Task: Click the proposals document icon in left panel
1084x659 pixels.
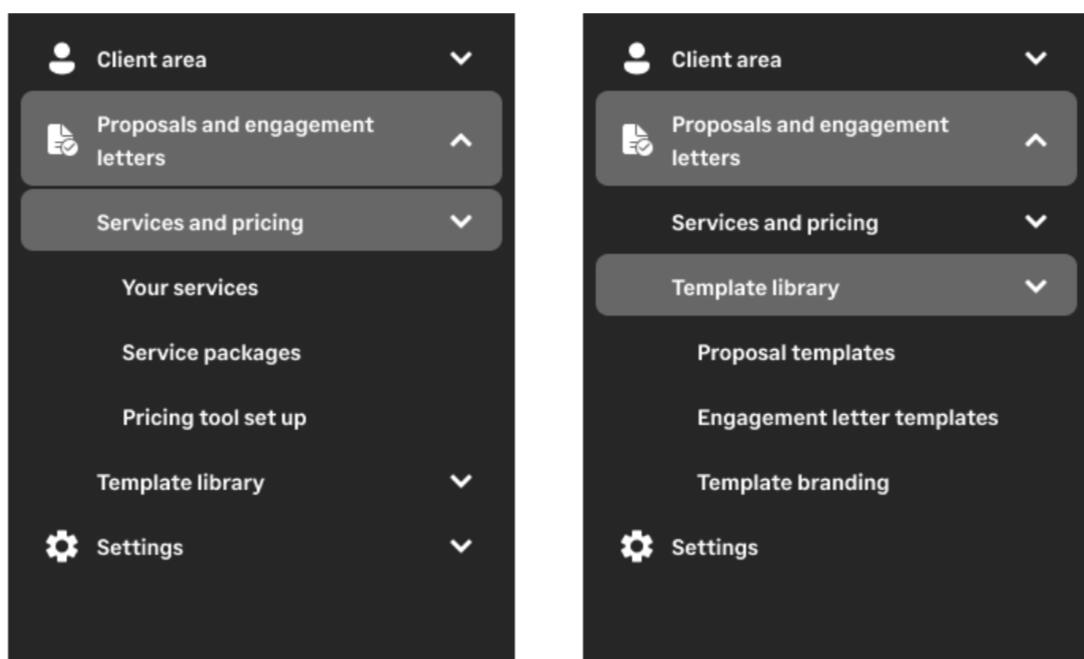Action: pyautogui.click(x=62, y=140)
